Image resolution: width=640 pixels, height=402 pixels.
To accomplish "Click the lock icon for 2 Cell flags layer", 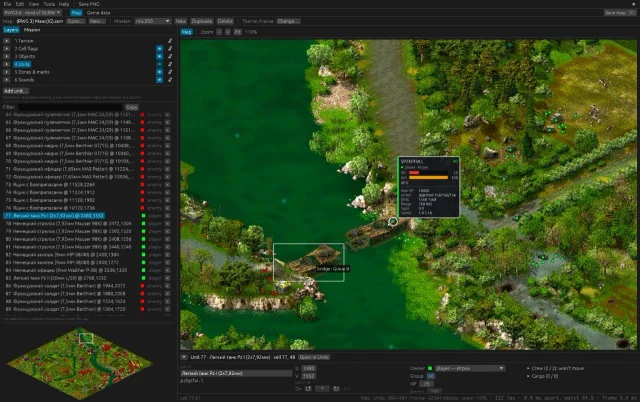I will (x=170, y=49).
